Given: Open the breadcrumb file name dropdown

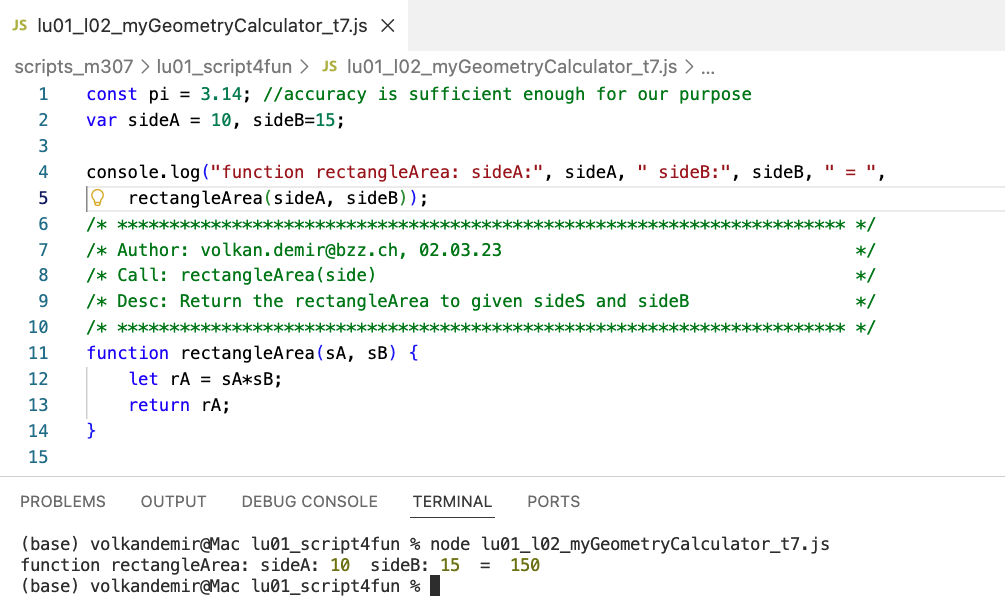Looking at the screenshot, I should [x=512, y=68].
